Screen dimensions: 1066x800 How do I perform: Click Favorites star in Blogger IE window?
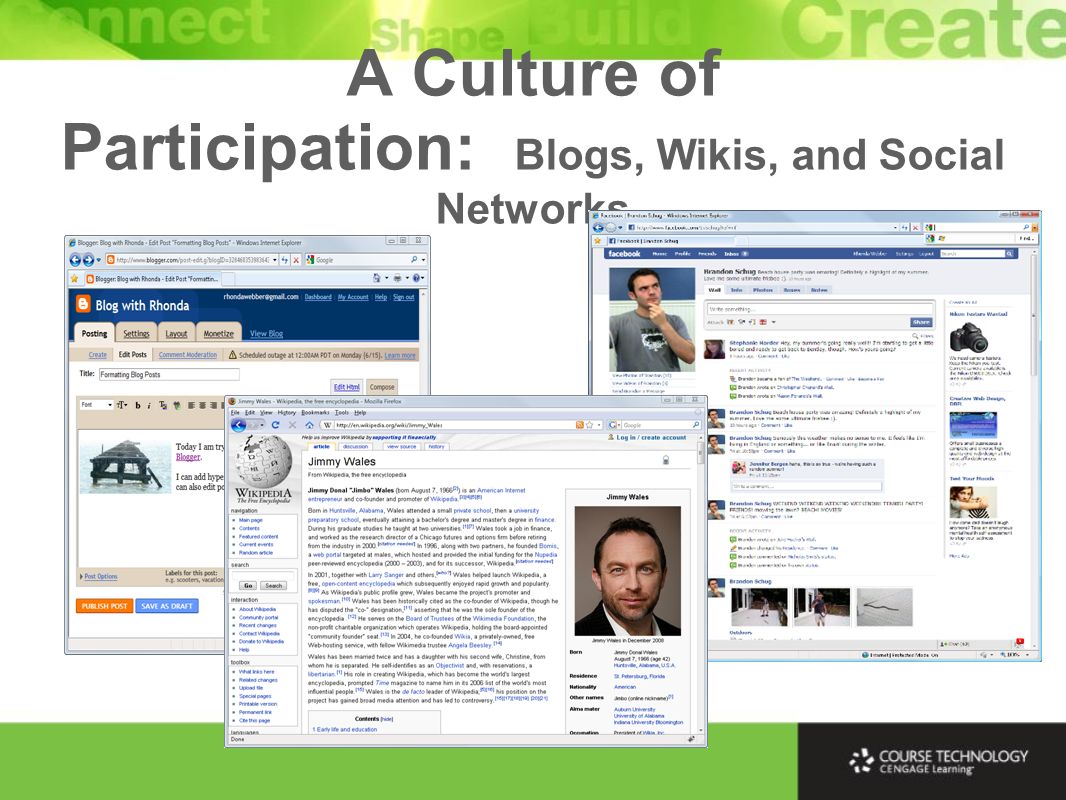tap(74, 278)
